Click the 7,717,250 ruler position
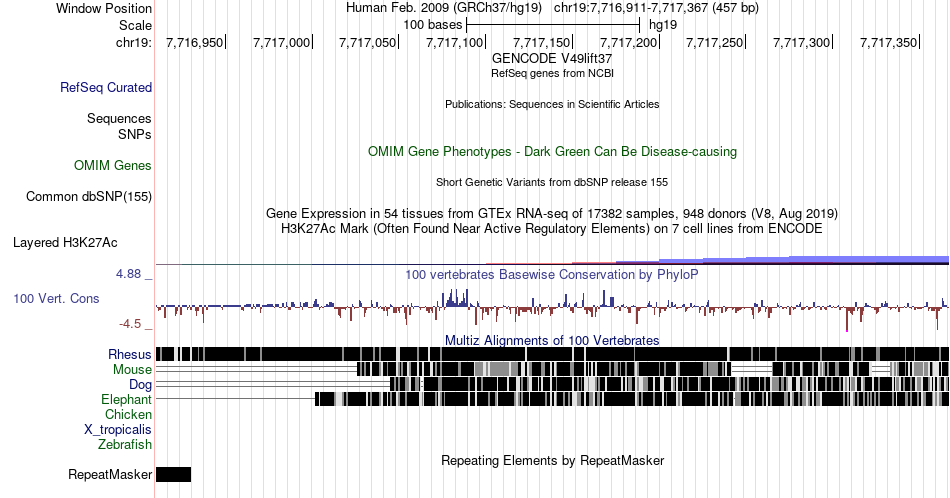Screen dimensions: 950x498 click(715, 42)
